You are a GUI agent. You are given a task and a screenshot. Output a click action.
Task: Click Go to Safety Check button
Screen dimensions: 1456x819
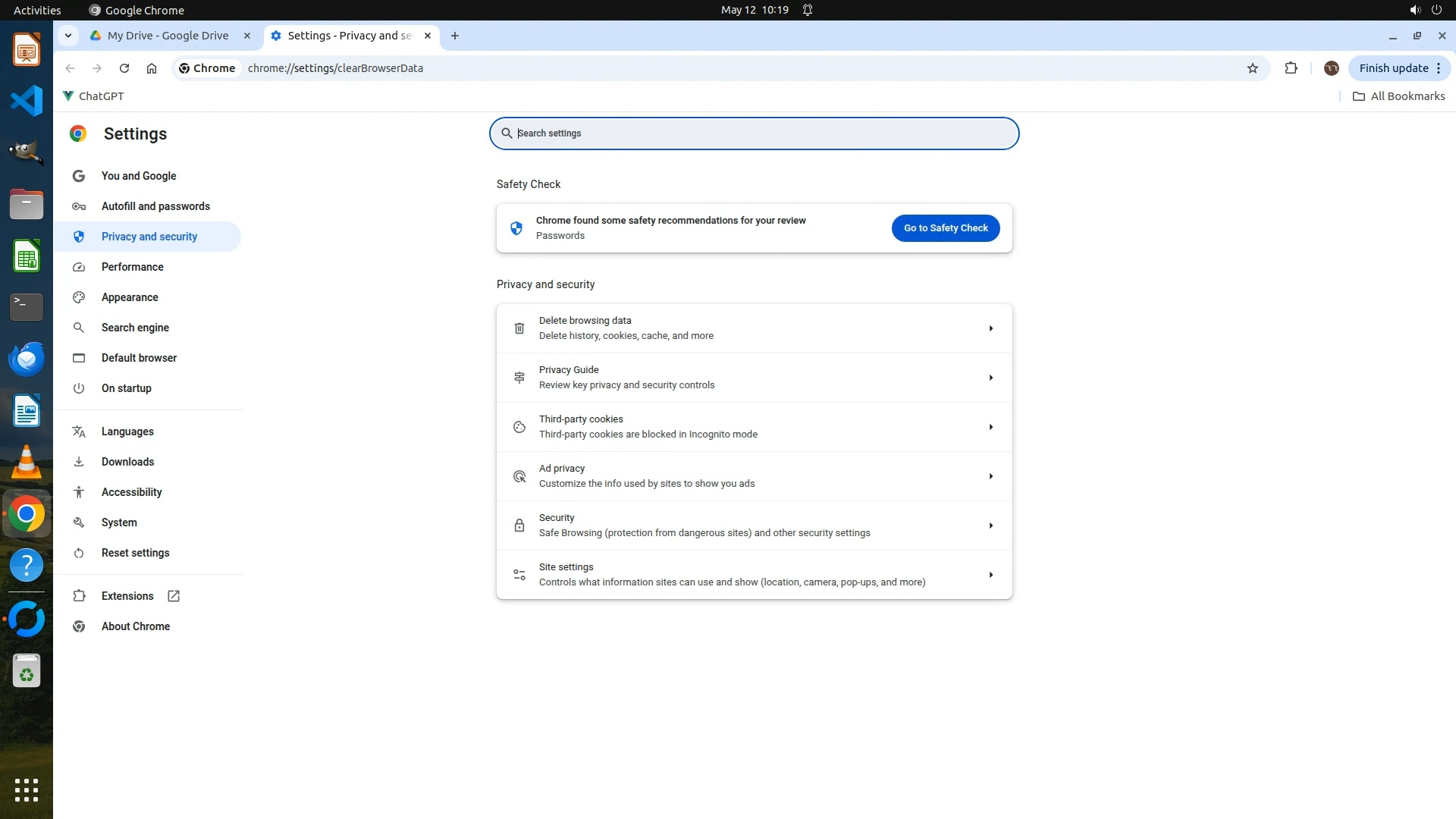pyautogui.click(x=945, y=228)
